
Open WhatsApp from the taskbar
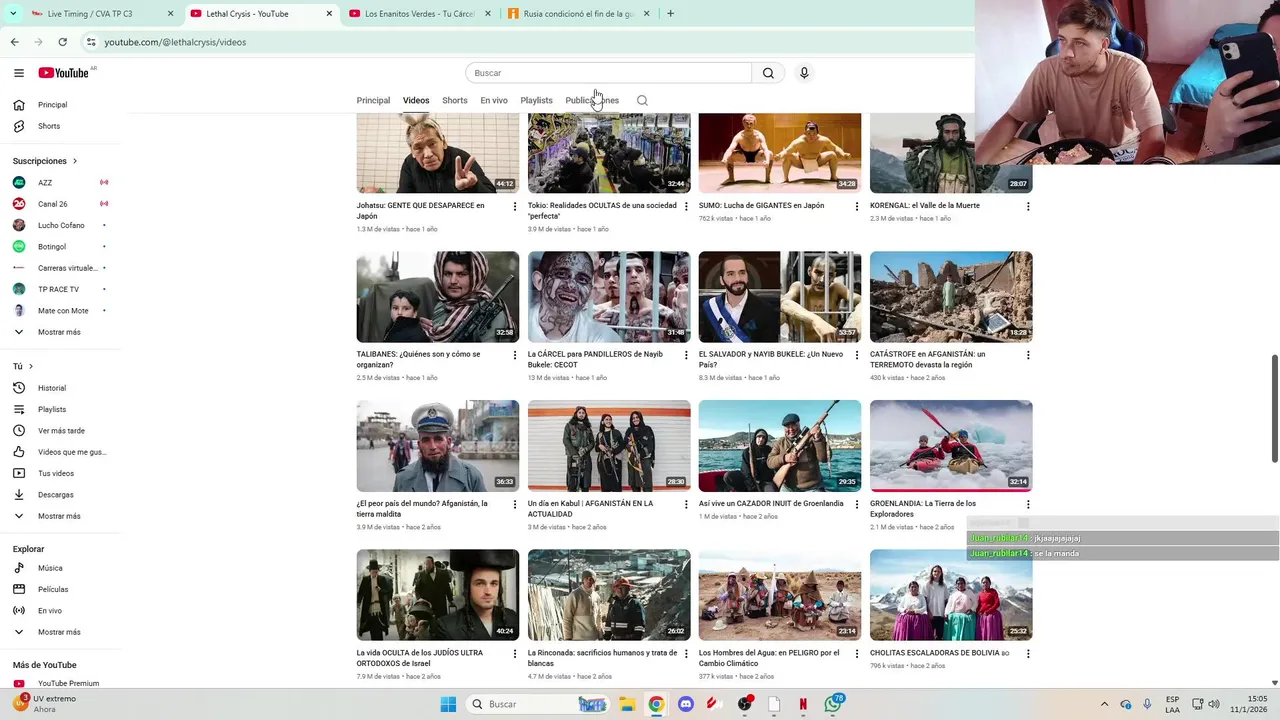tap(832, 704)
